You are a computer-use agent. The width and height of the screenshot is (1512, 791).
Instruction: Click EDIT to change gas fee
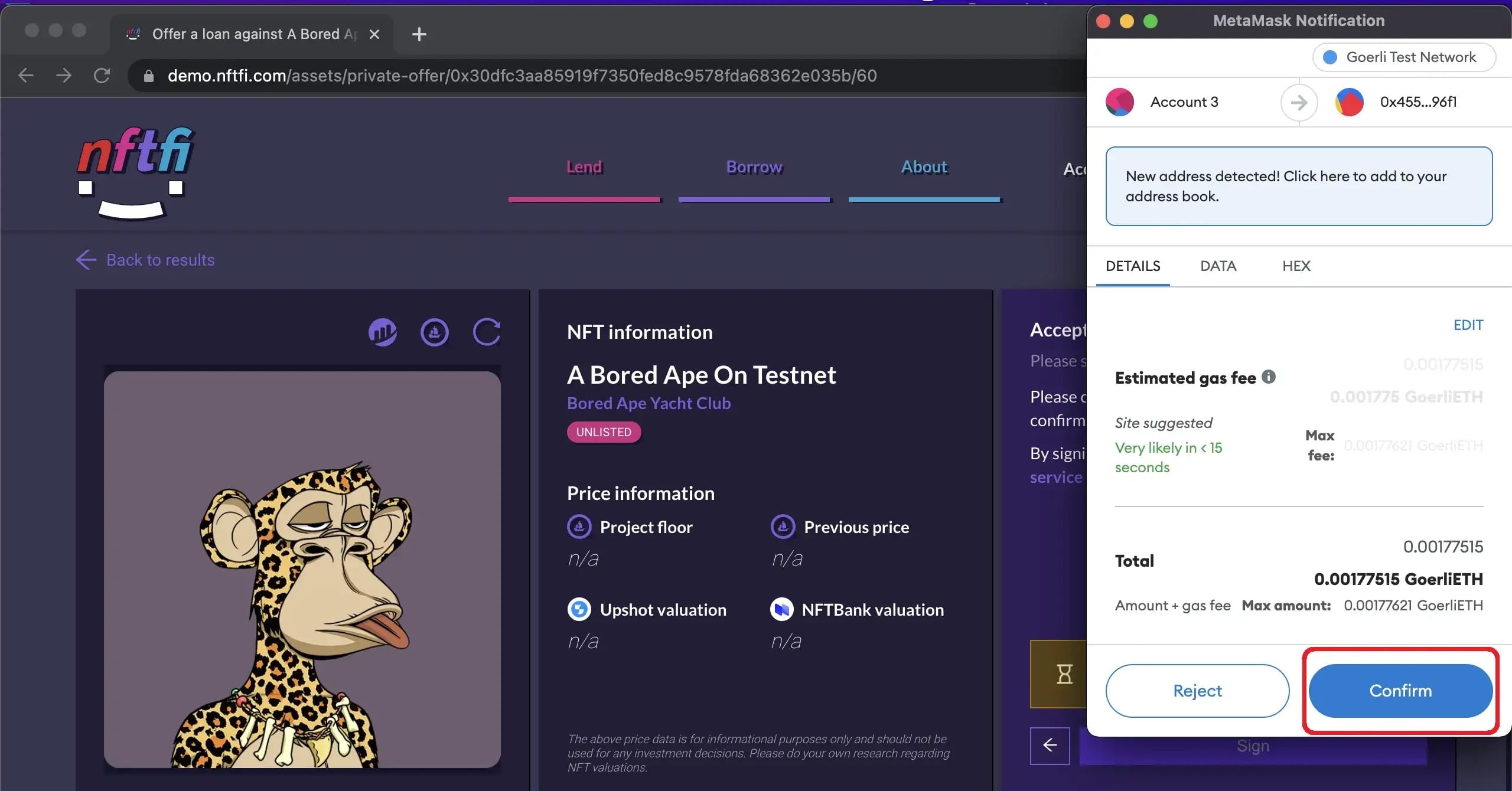(x=1468, y=325)
